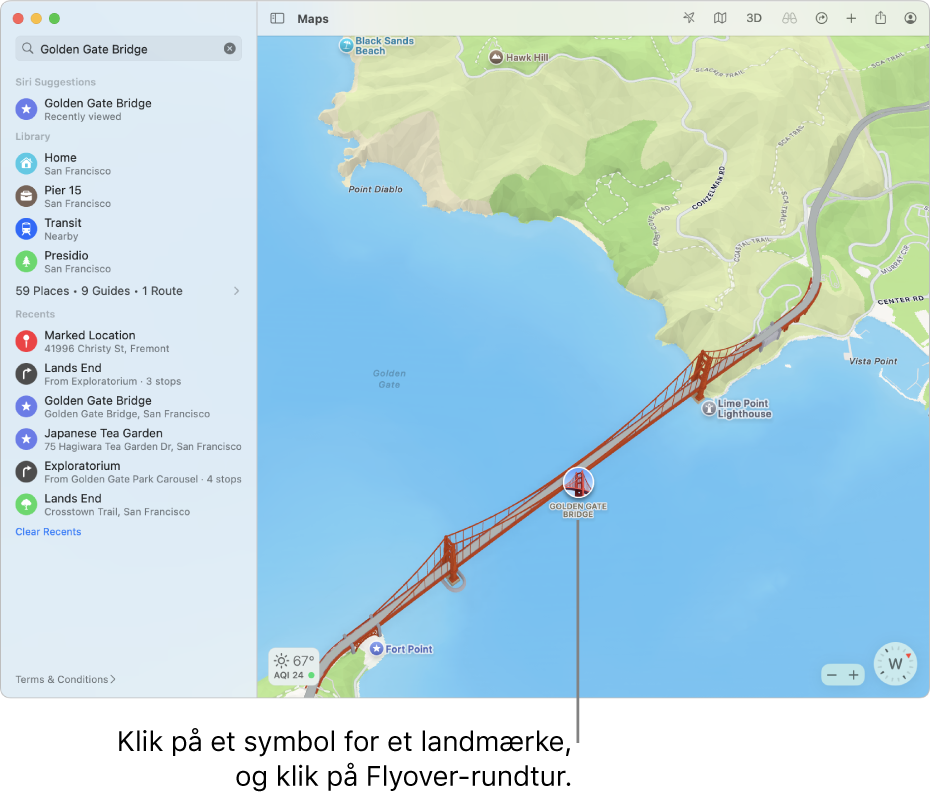Click the Lime Point Lighthouse marker

[711, 410]
